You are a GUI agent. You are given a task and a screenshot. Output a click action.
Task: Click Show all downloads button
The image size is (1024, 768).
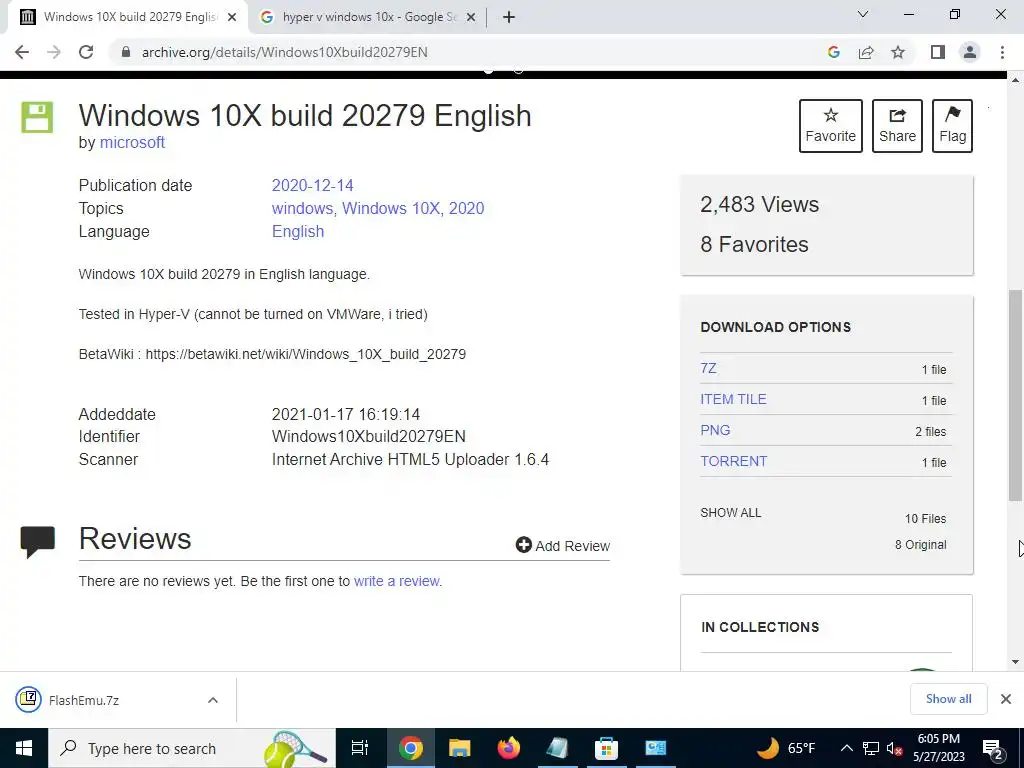948,699
